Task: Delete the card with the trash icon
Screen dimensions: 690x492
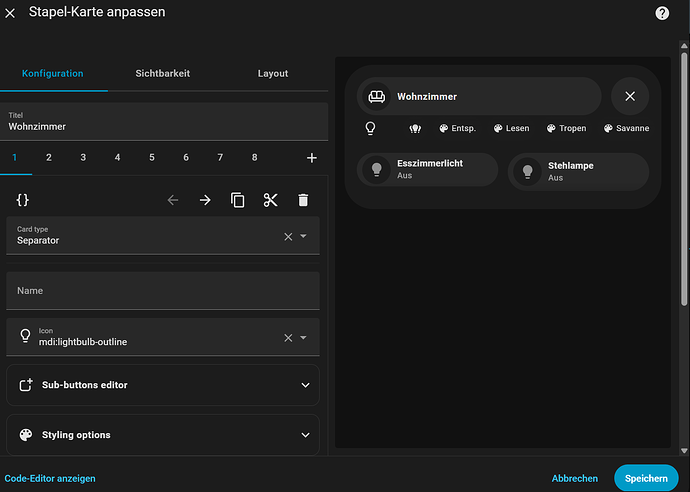Action: (303, 200)
